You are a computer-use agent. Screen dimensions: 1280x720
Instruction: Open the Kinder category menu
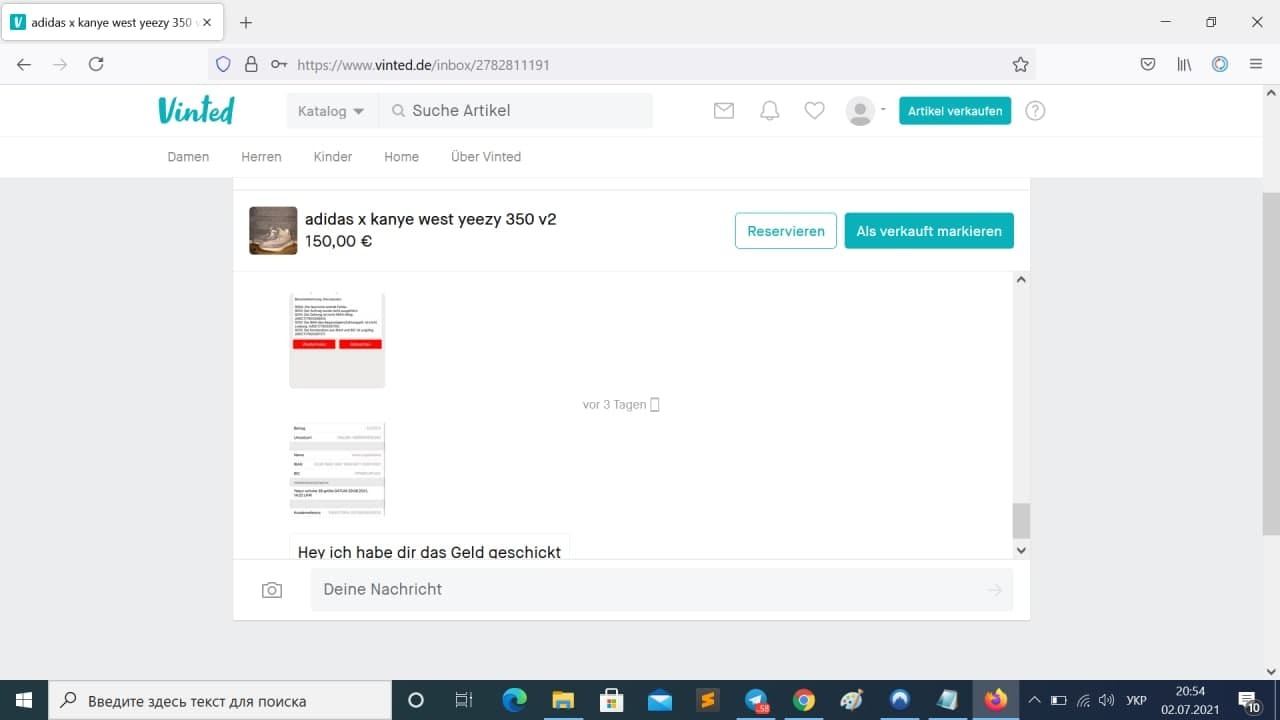pos(333,157)
